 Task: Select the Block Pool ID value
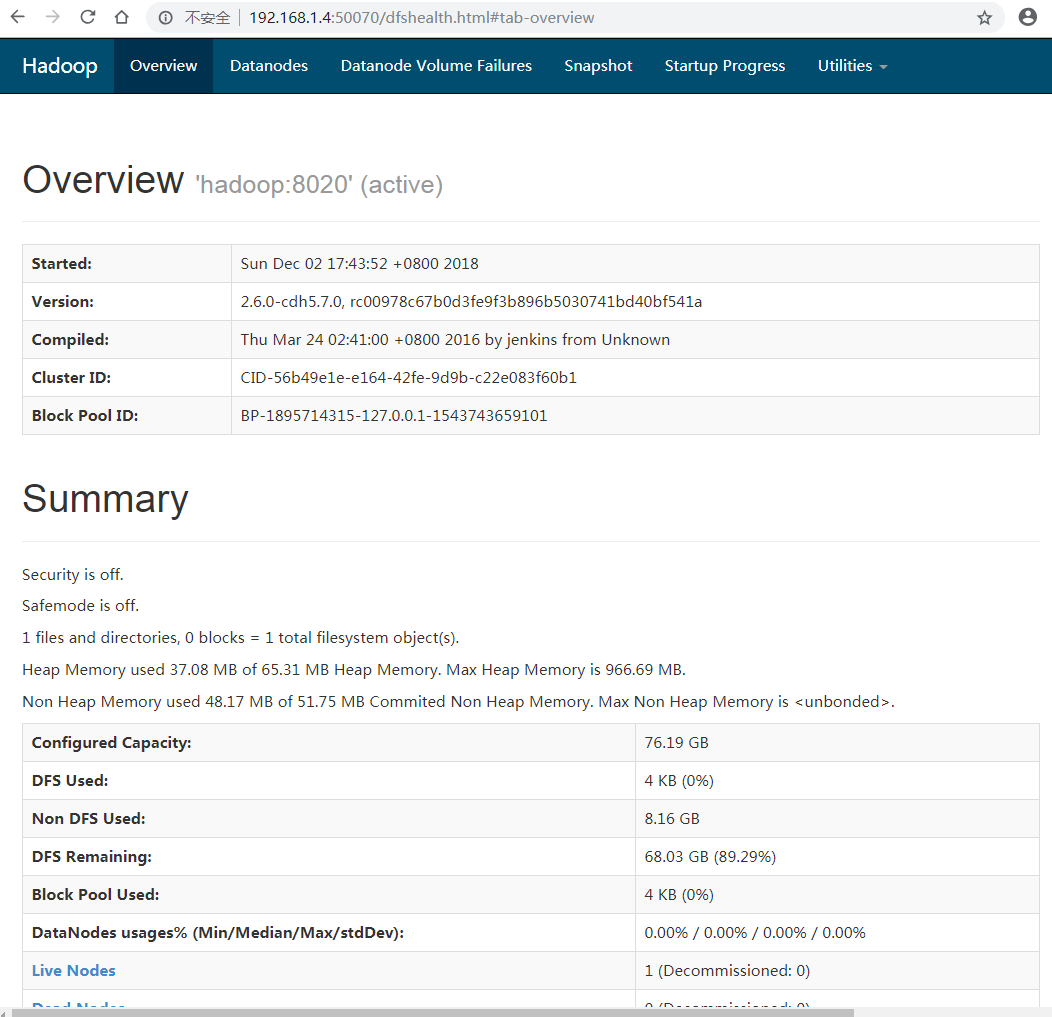(394, 416)
